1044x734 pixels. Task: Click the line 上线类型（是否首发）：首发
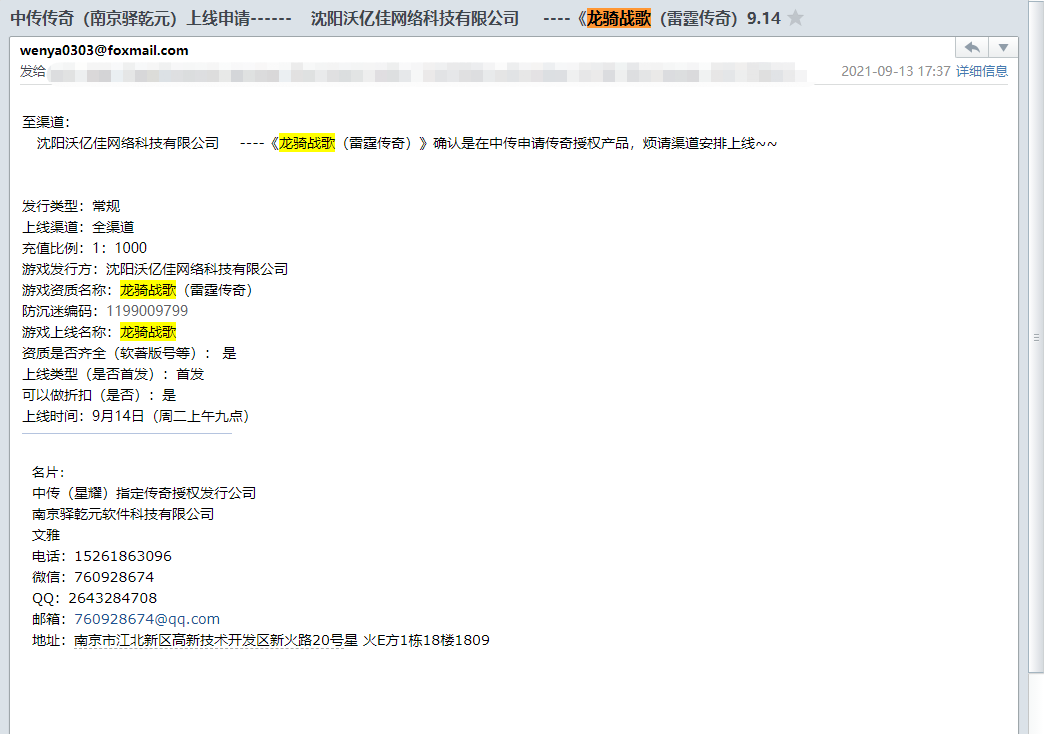pos(113,374)
